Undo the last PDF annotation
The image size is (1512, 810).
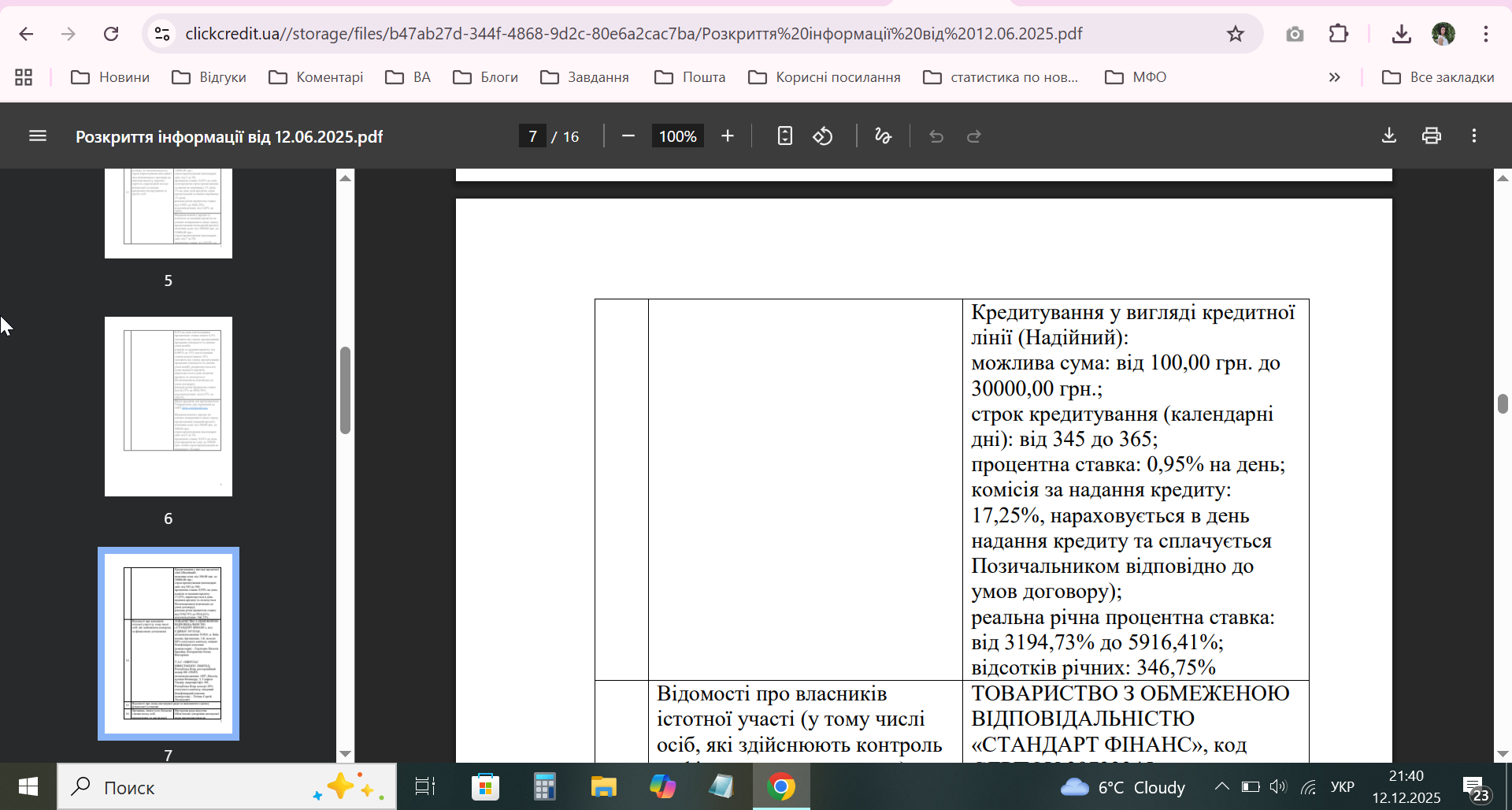coord(936,136)
